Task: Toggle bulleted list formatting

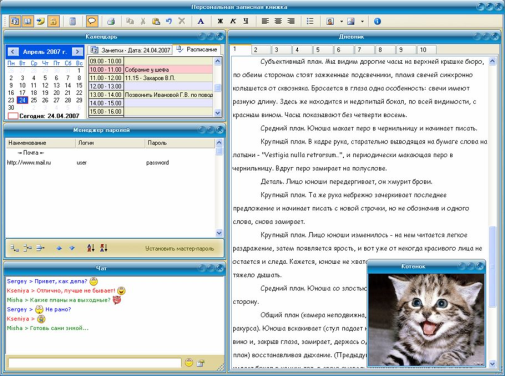Action: pos(310,21)
